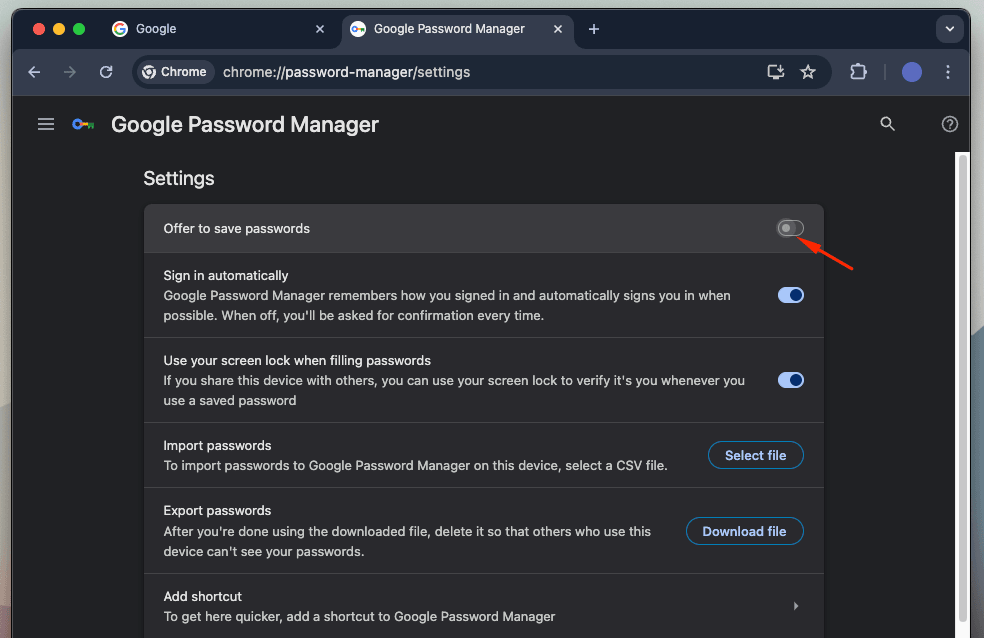Click the reload page icon

pos(106,72)
